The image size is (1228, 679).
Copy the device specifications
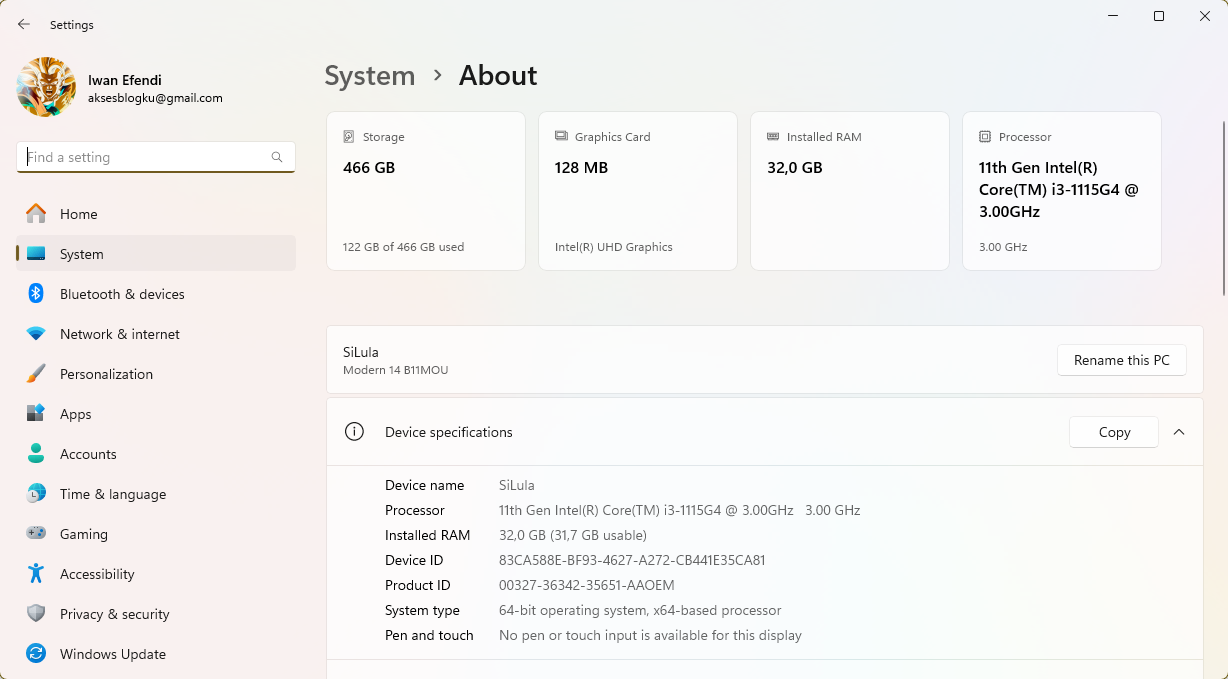(x=1114, y=432)
